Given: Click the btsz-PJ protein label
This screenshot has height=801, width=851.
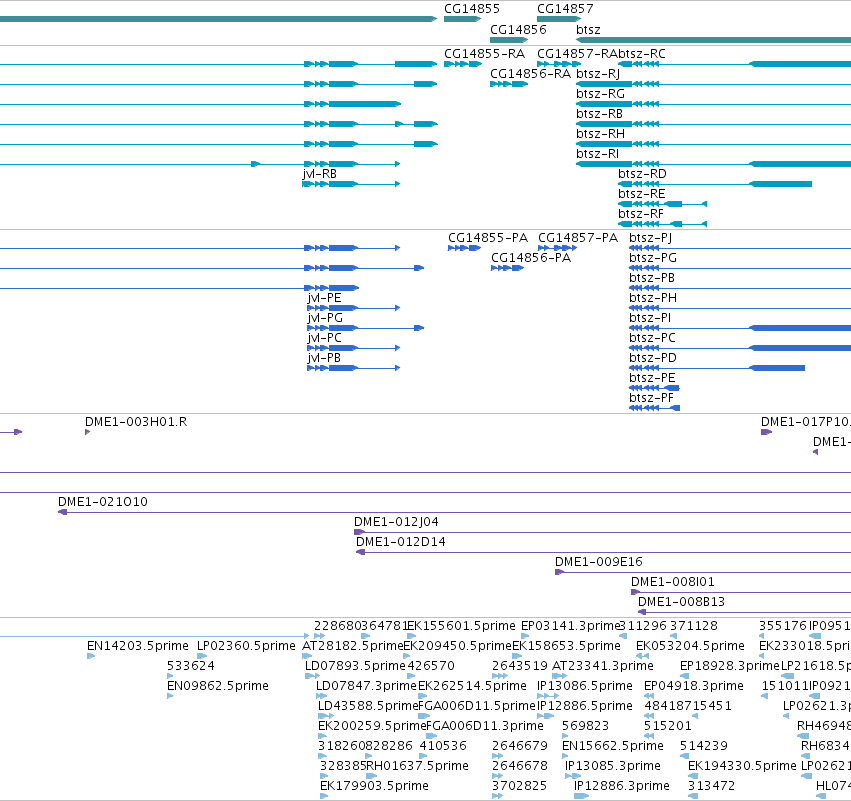Looking at the screenshot, I should click(650, 238).
